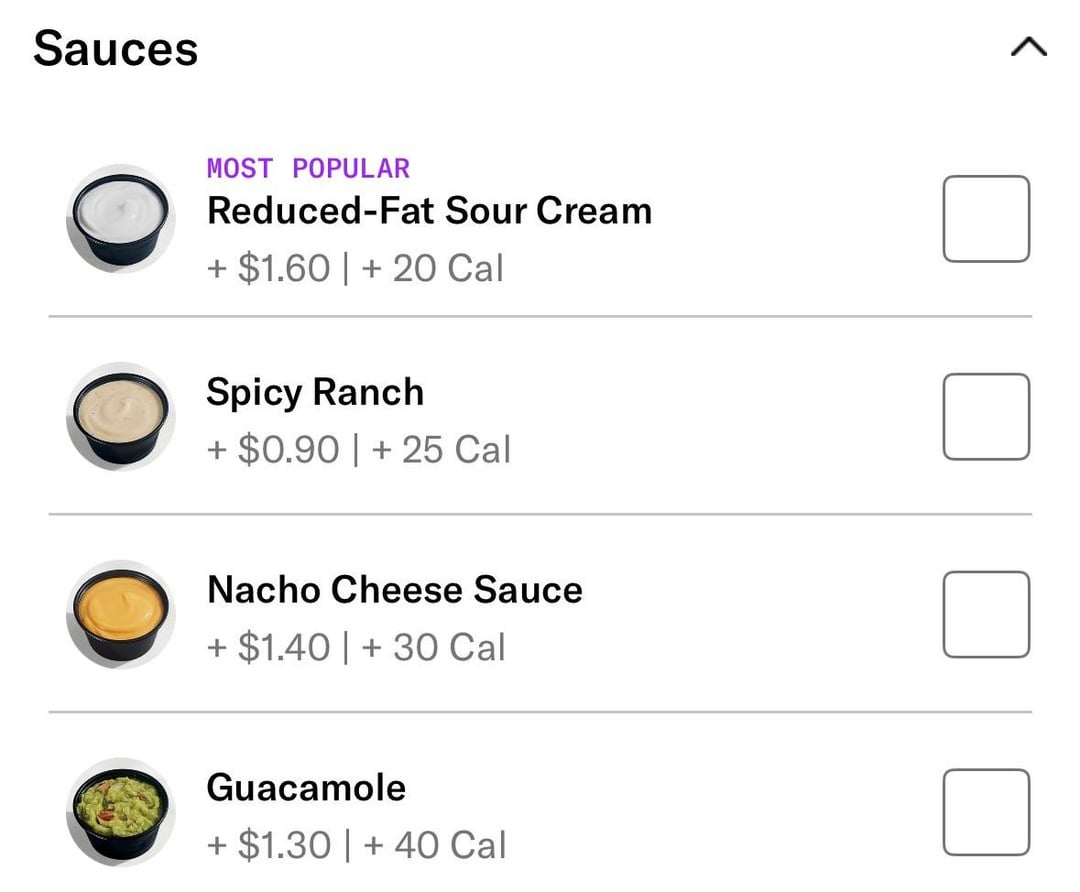Tap the Guacamole cup image

[121, 812]
